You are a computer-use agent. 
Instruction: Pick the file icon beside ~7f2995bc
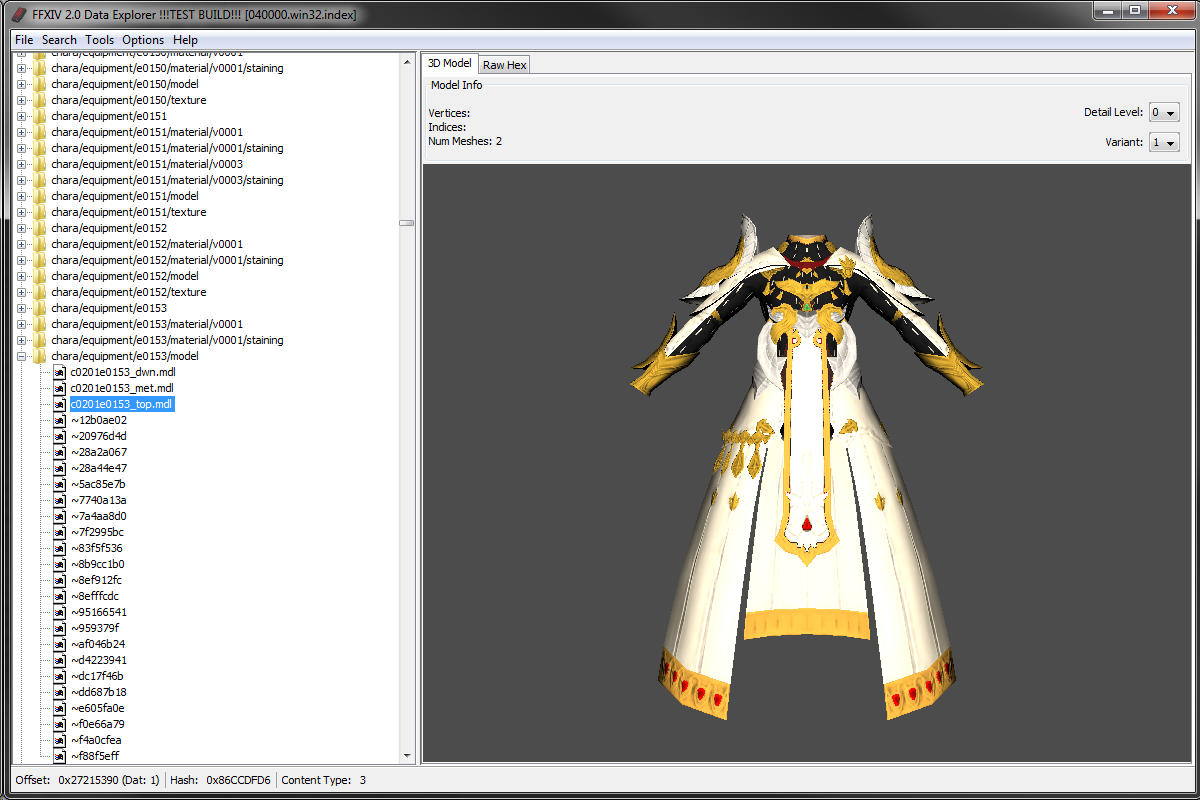coord(59,532)
